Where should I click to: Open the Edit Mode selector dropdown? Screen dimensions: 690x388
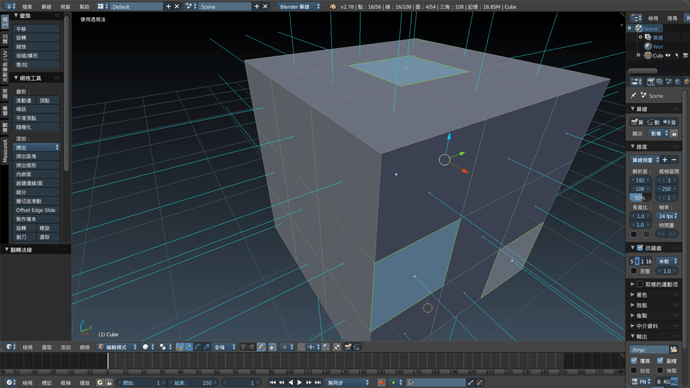(117, 347)
